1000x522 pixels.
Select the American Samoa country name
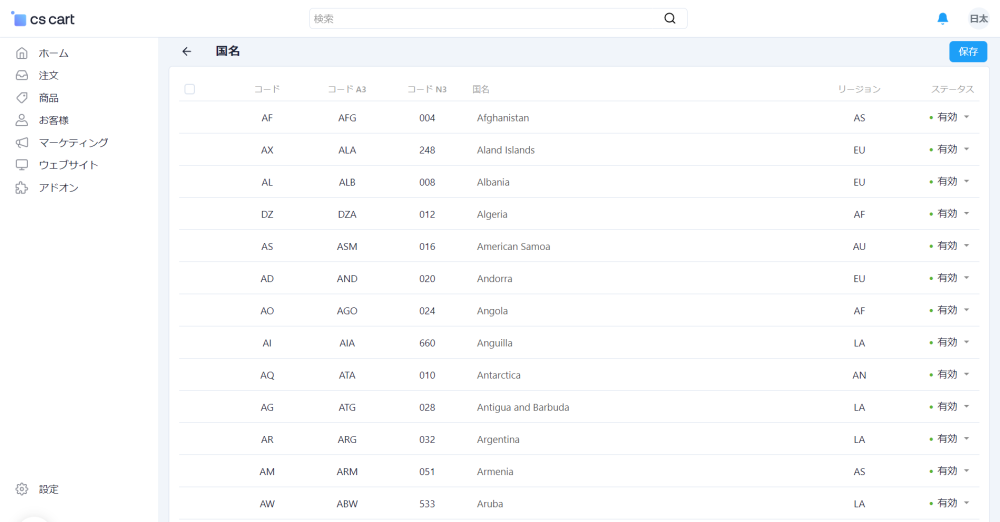tap(513, 246)
